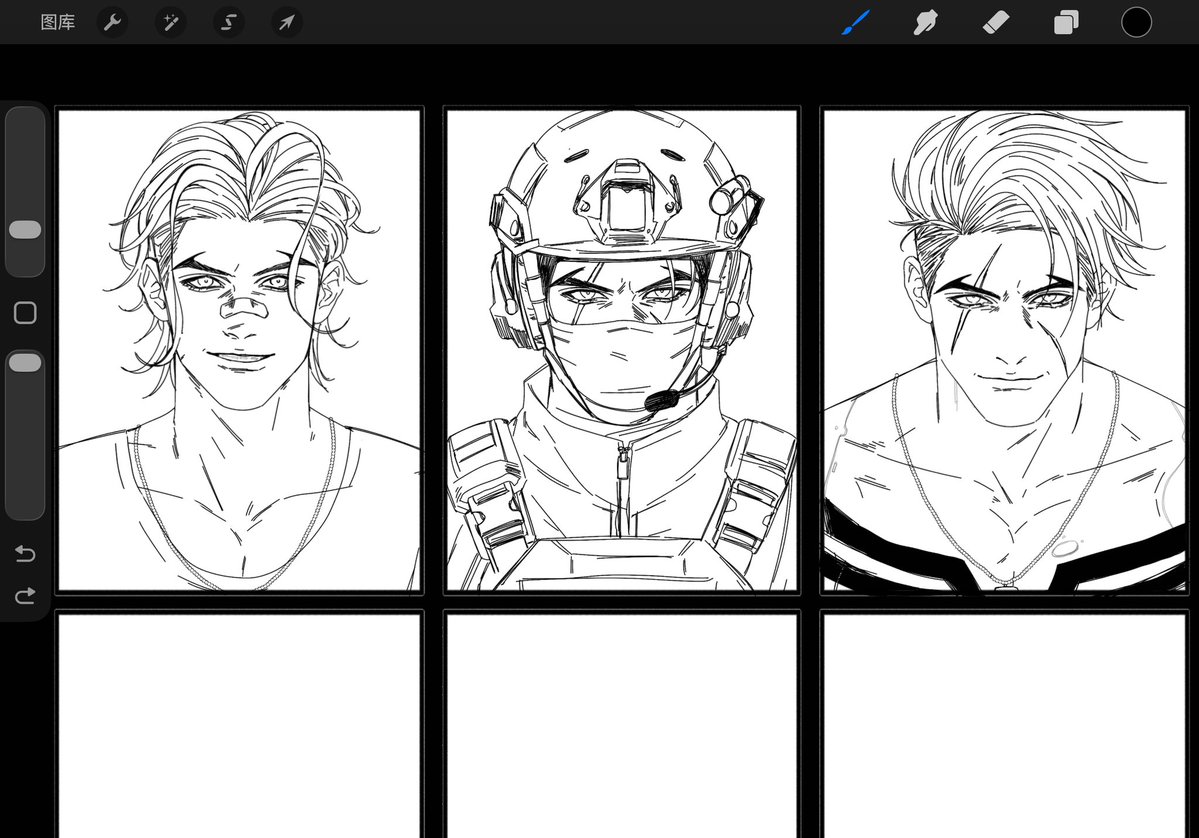The height and width of the screenshot is (838, 1199).
Task: Select the Brush tool
Action: pos(856,22)
